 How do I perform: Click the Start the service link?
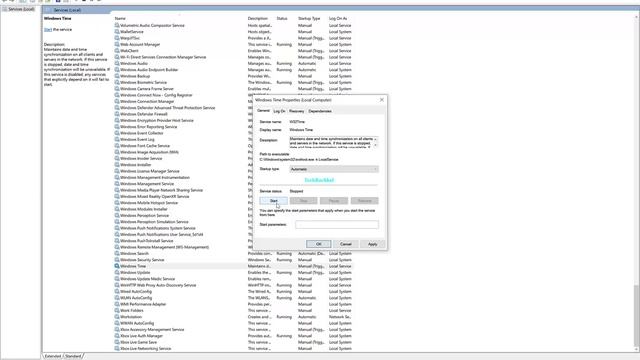48,29
